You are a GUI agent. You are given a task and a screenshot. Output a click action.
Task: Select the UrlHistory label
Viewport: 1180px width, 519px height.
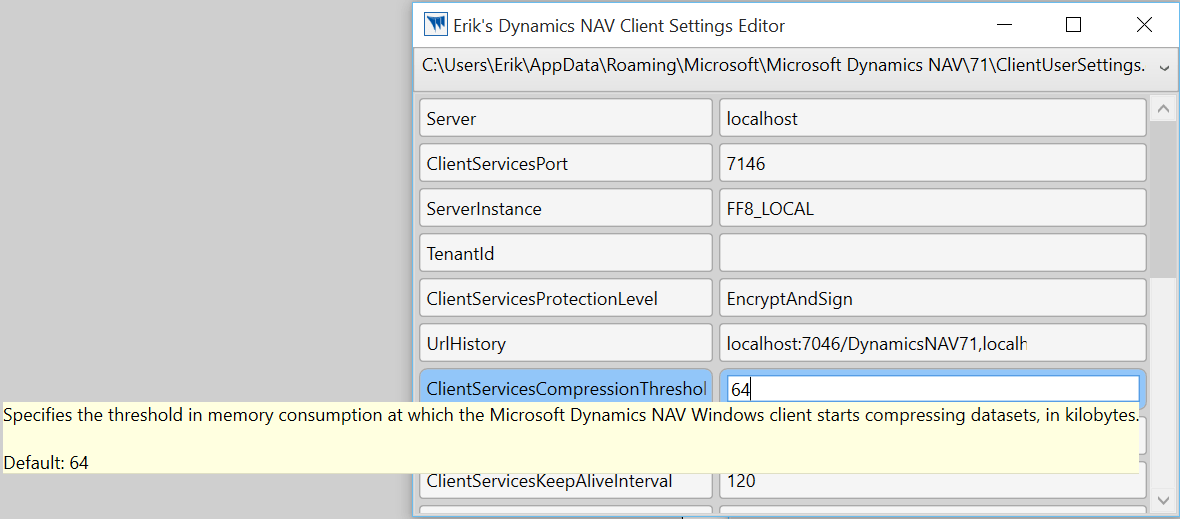(565, 344)
